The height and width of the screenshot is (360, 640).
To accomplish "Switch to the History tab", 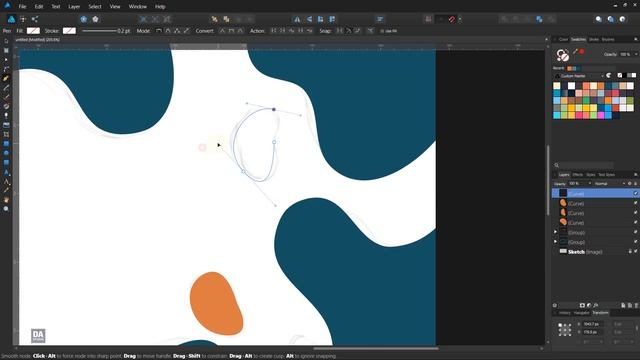I will pos(564,313).
